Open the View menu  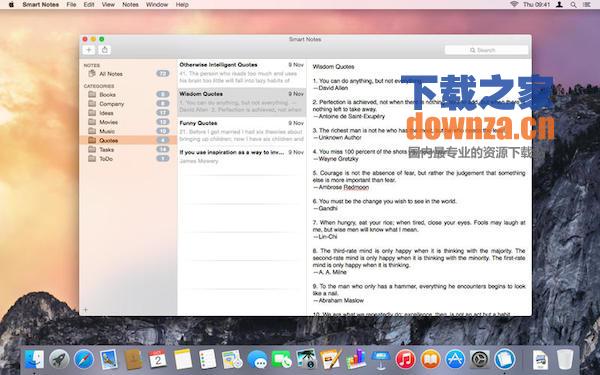[x=108, y=5]
